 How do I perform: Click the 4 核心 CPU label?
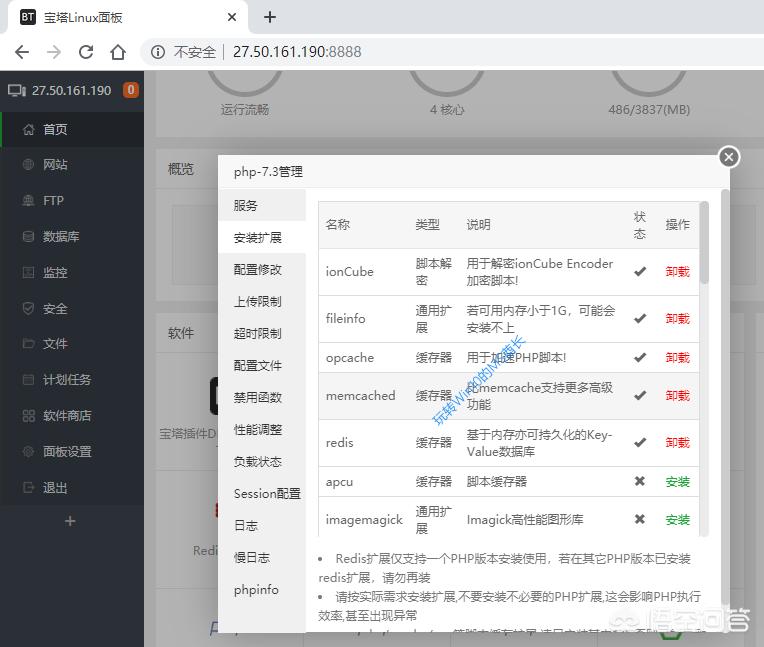[447, 110]
